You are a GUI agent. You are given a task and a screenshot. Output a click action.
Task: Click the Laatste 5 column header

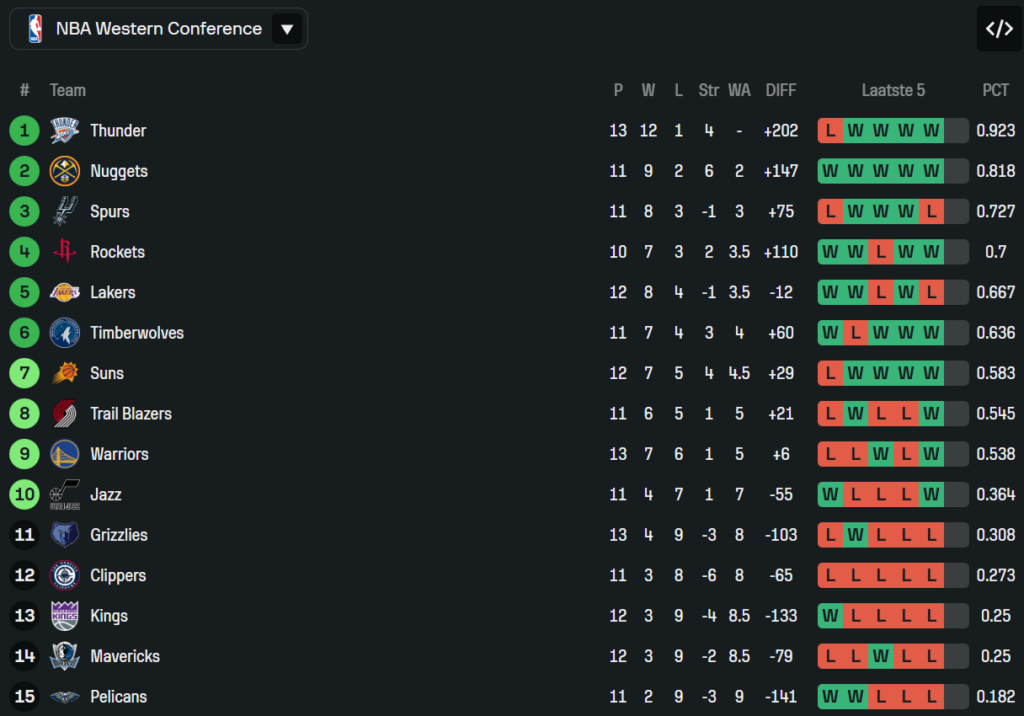[x=893, y=90]
